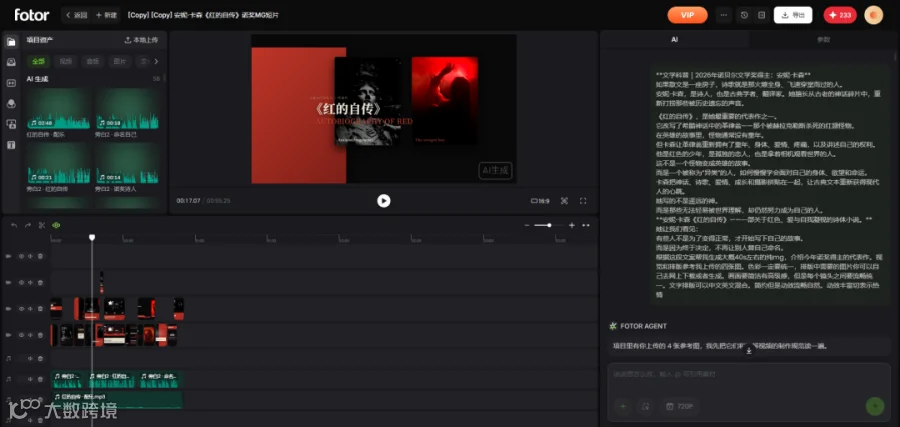This screenshot has width=900, height=427.
Task: Click the red 233 credits button
Action: coord(840,15)
